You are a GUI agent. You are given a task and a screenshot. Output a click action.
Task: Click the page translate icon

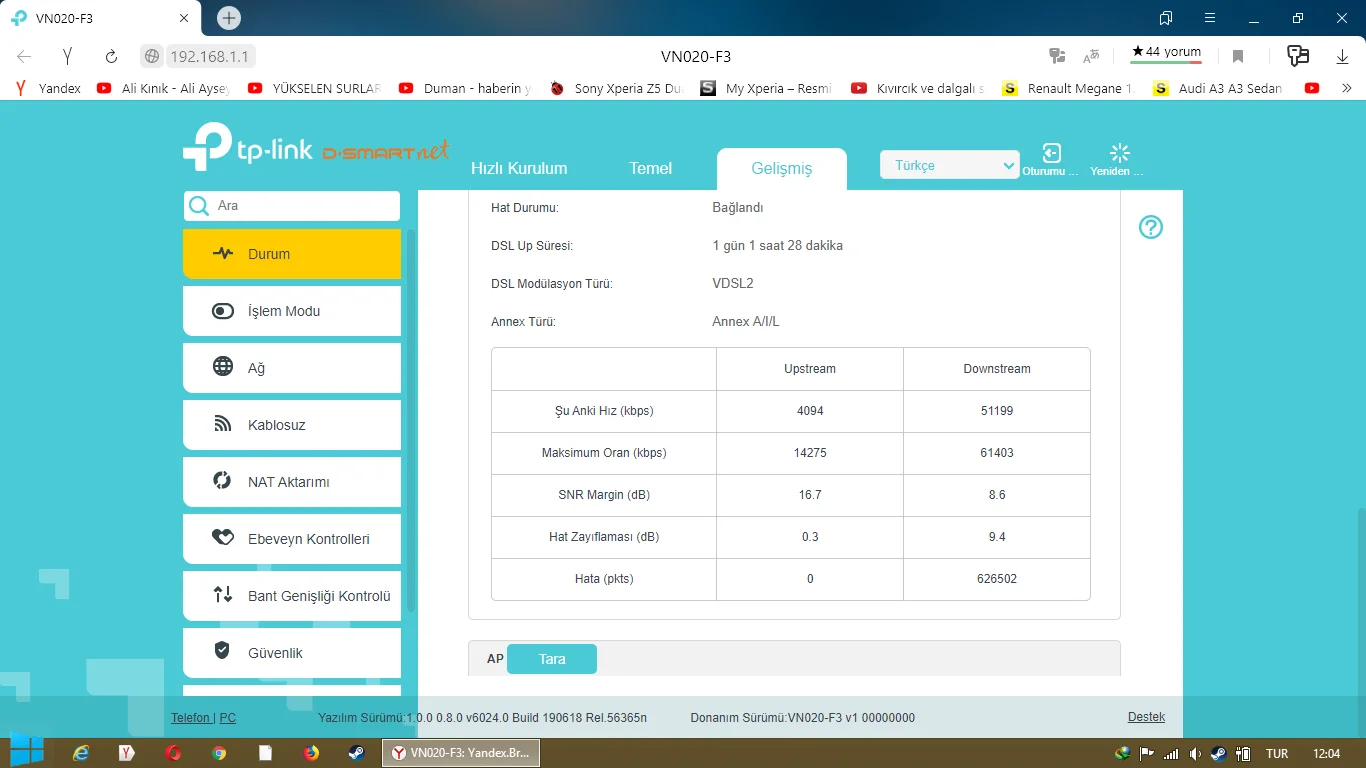[x=1091, y=56]
